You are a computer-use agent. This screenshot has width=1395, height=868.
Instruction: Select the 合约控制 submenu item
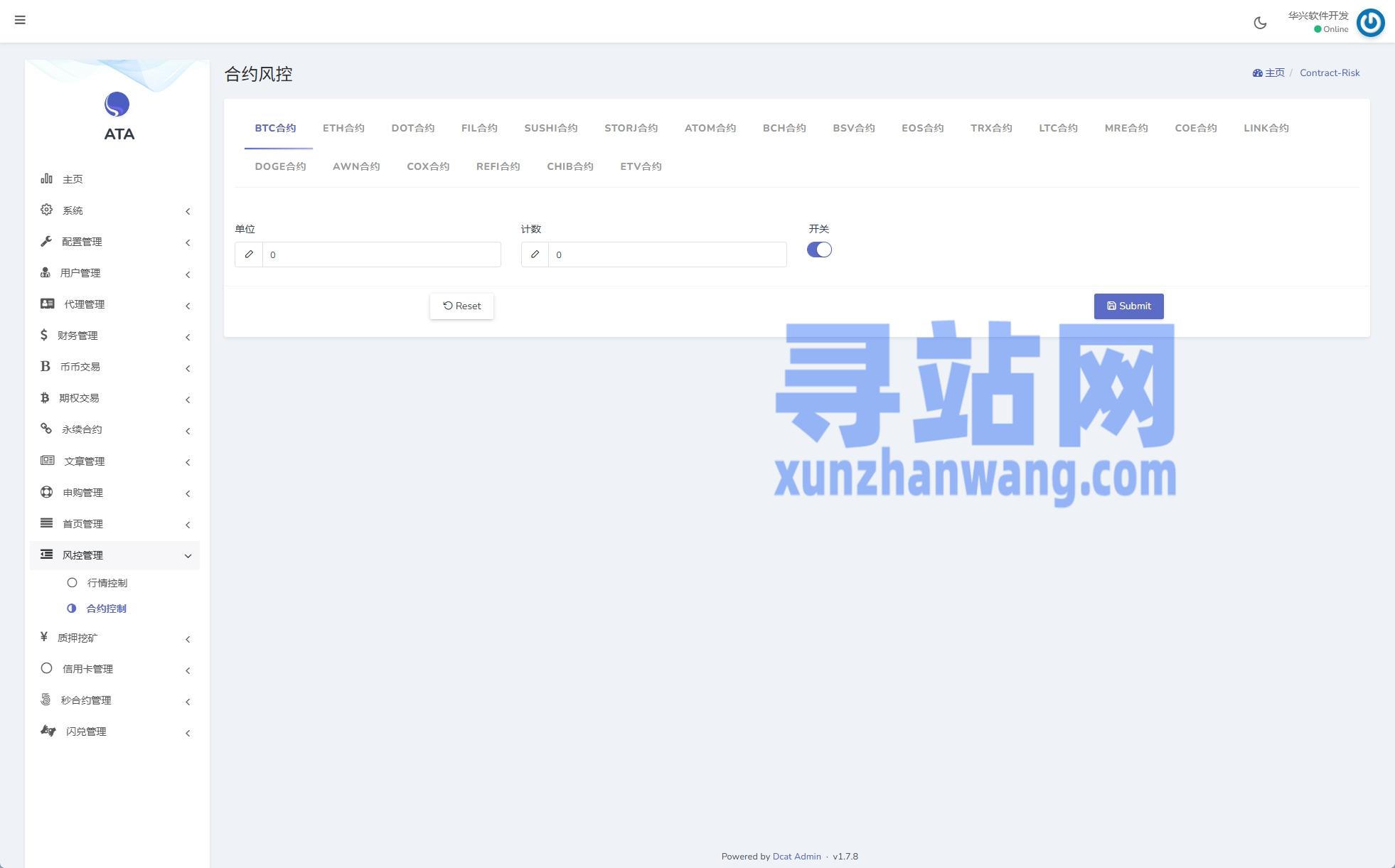point(106,609)
